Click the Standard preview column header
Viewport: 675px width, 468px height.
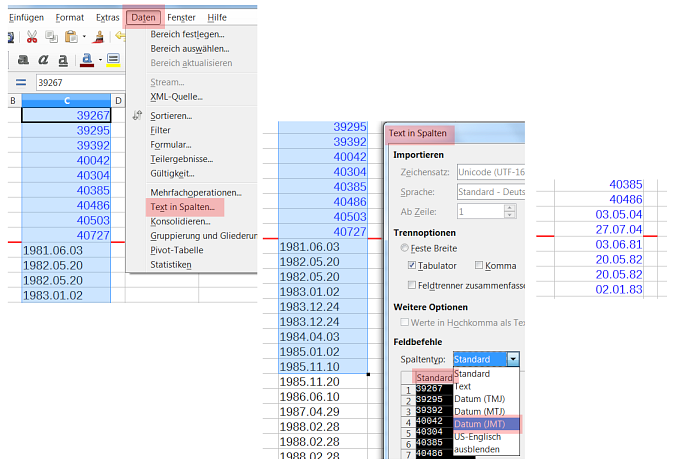(x=434, y=378)
